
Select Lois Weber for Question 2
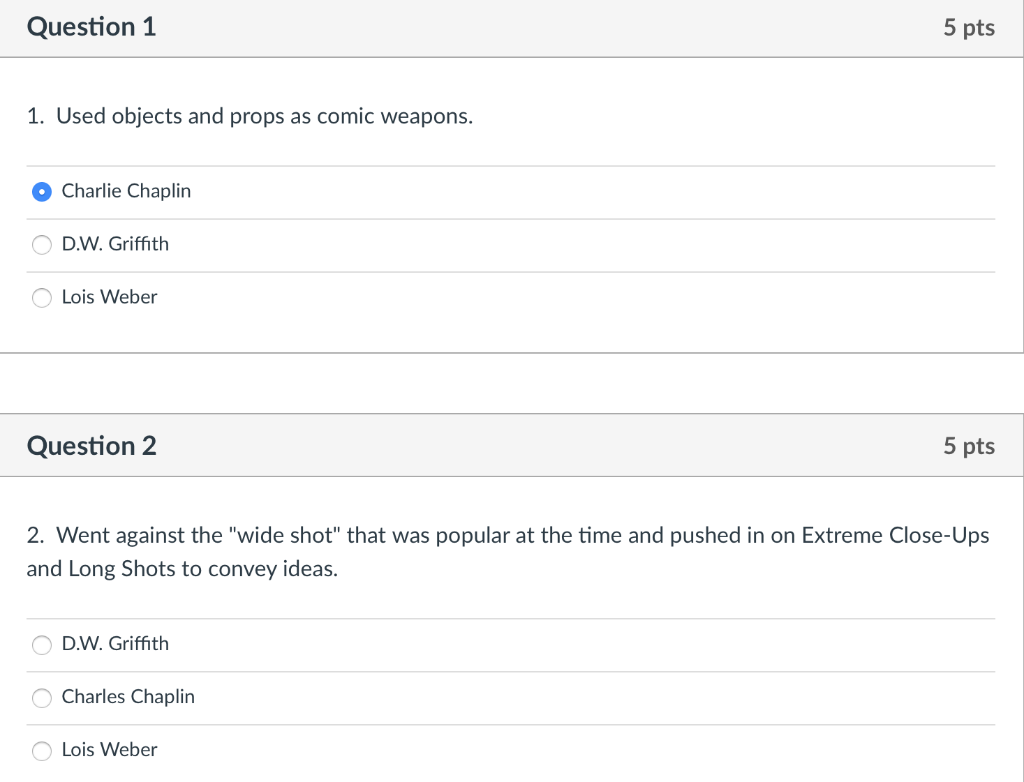click(x=42, y=750)
